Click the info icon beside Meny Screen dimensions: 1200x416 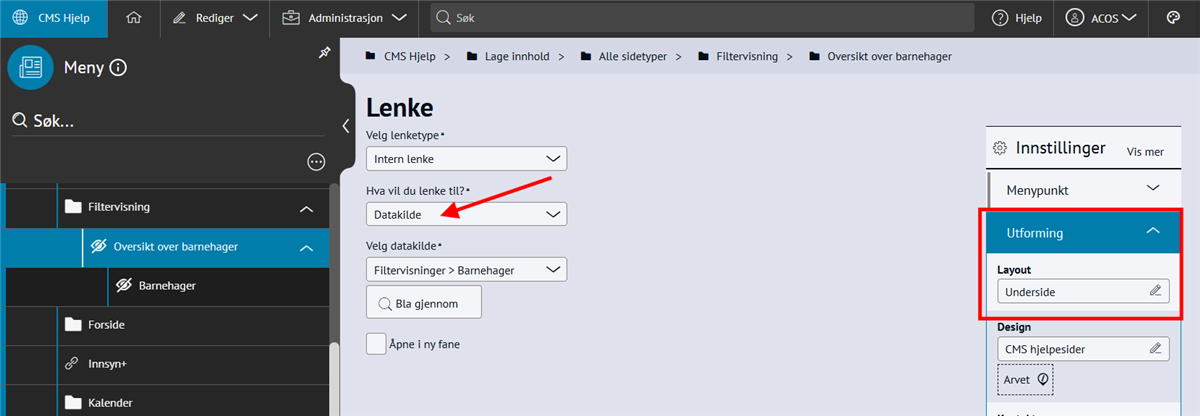tap(118, 68)
